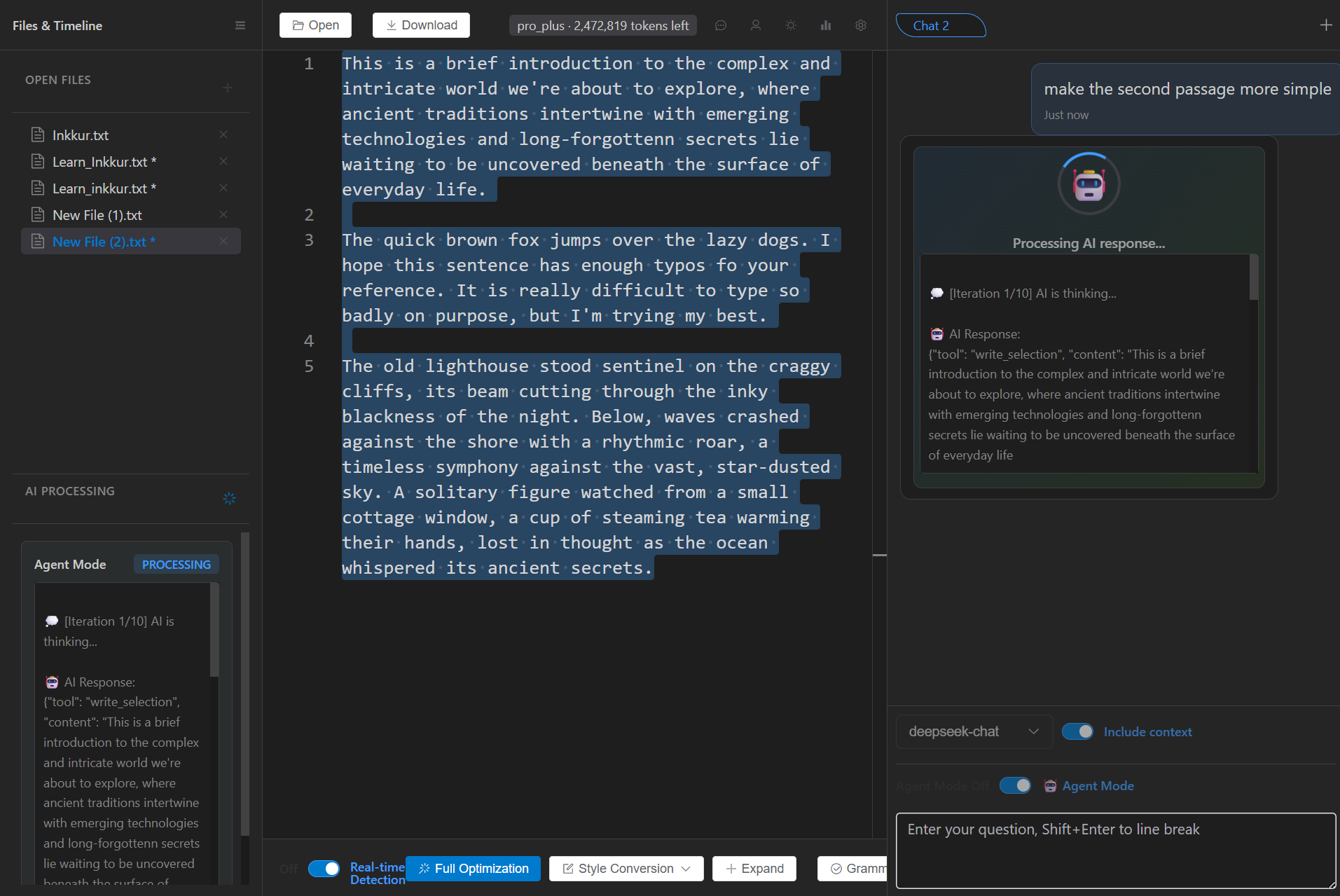The image size is (1340, 896).
Task: Click the thought bubble icon in chat log
Action: pos(937,294)
